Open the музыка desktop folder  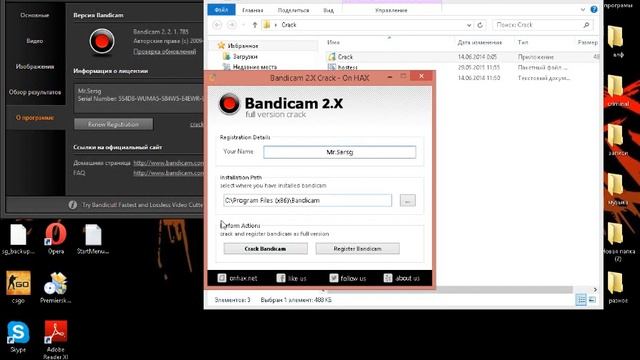[x=618, y=189]
